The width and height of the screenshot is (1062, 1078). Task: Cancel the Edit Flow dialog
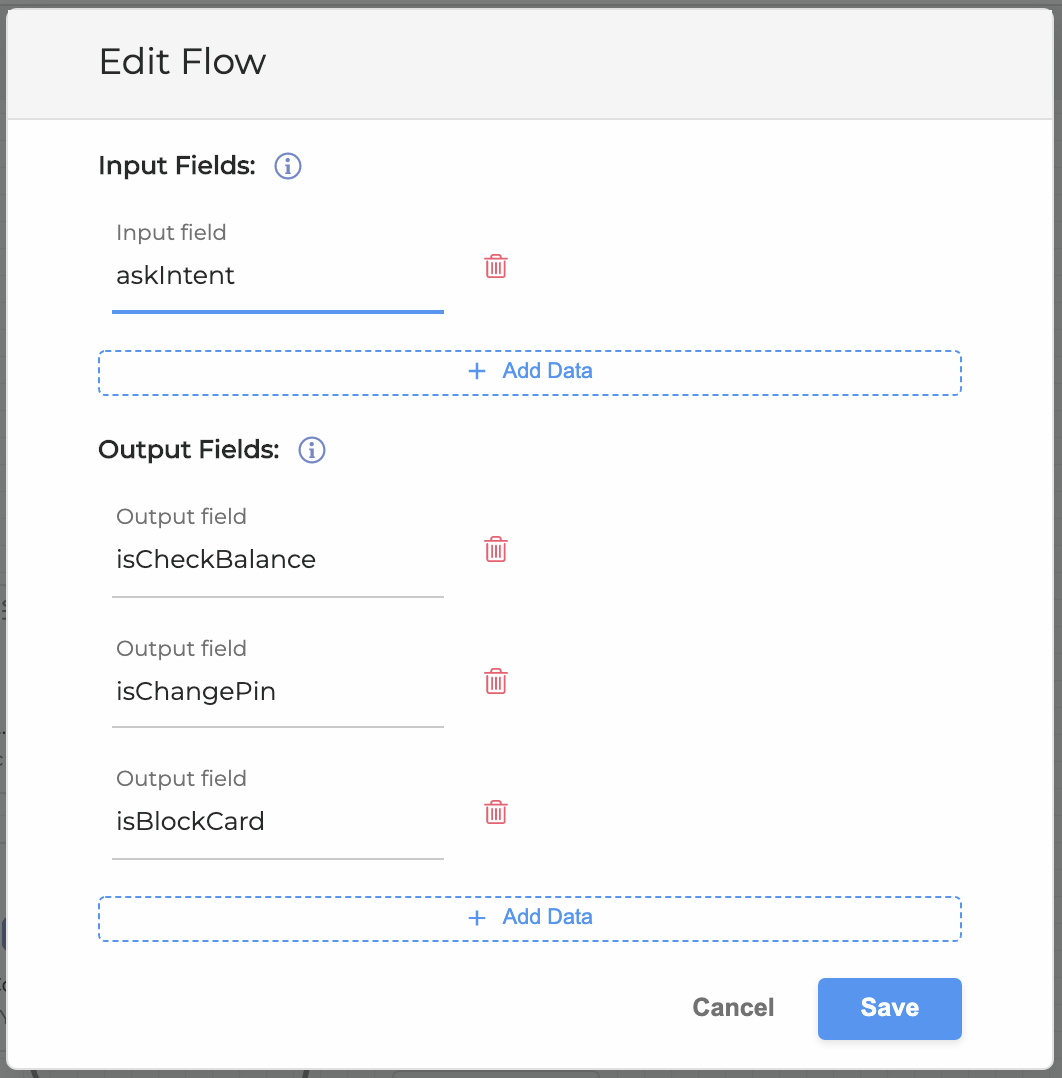pos(733,1008)
